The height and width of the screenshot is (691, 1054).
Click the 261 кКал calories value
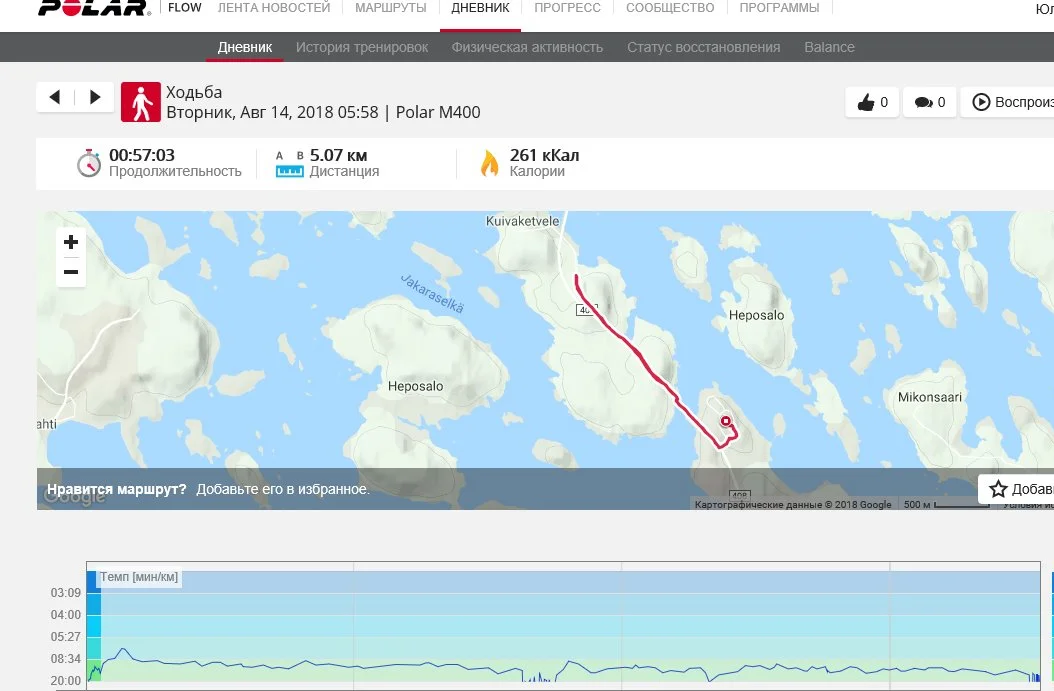tap(544, 155)
